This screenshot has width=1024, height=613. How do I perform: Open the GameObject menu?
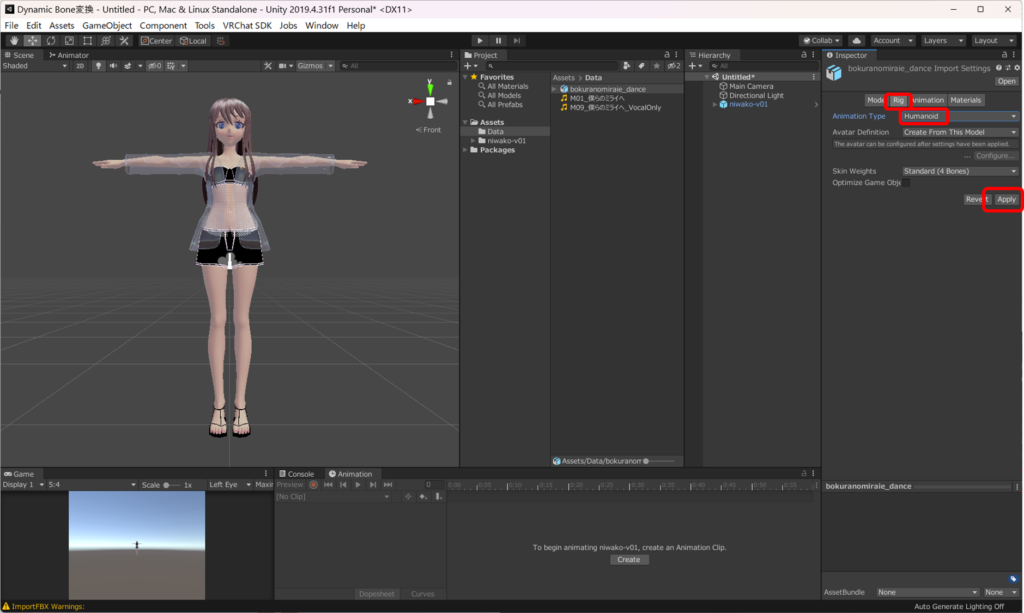tap(107, 25)
